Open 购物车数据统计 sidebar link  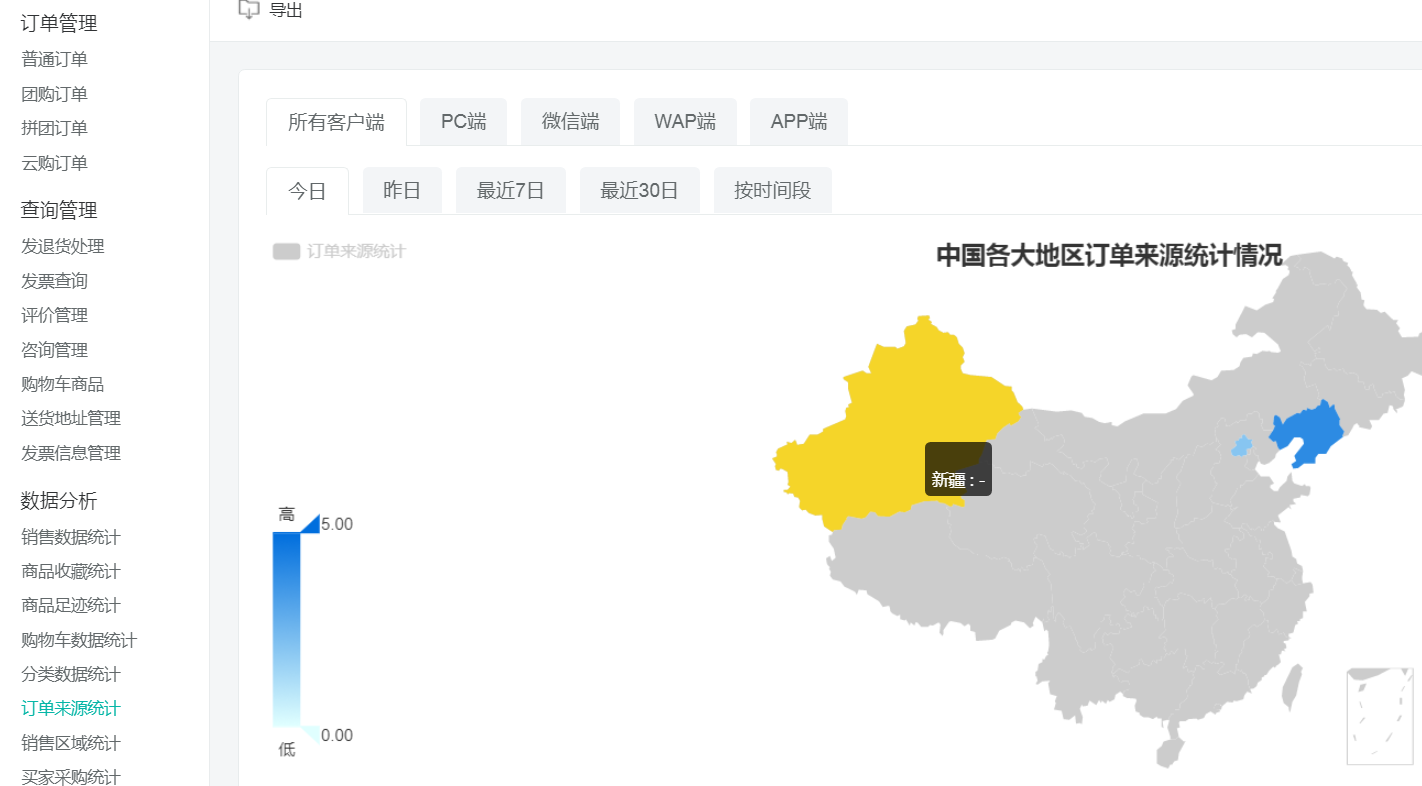click(79, 640)
